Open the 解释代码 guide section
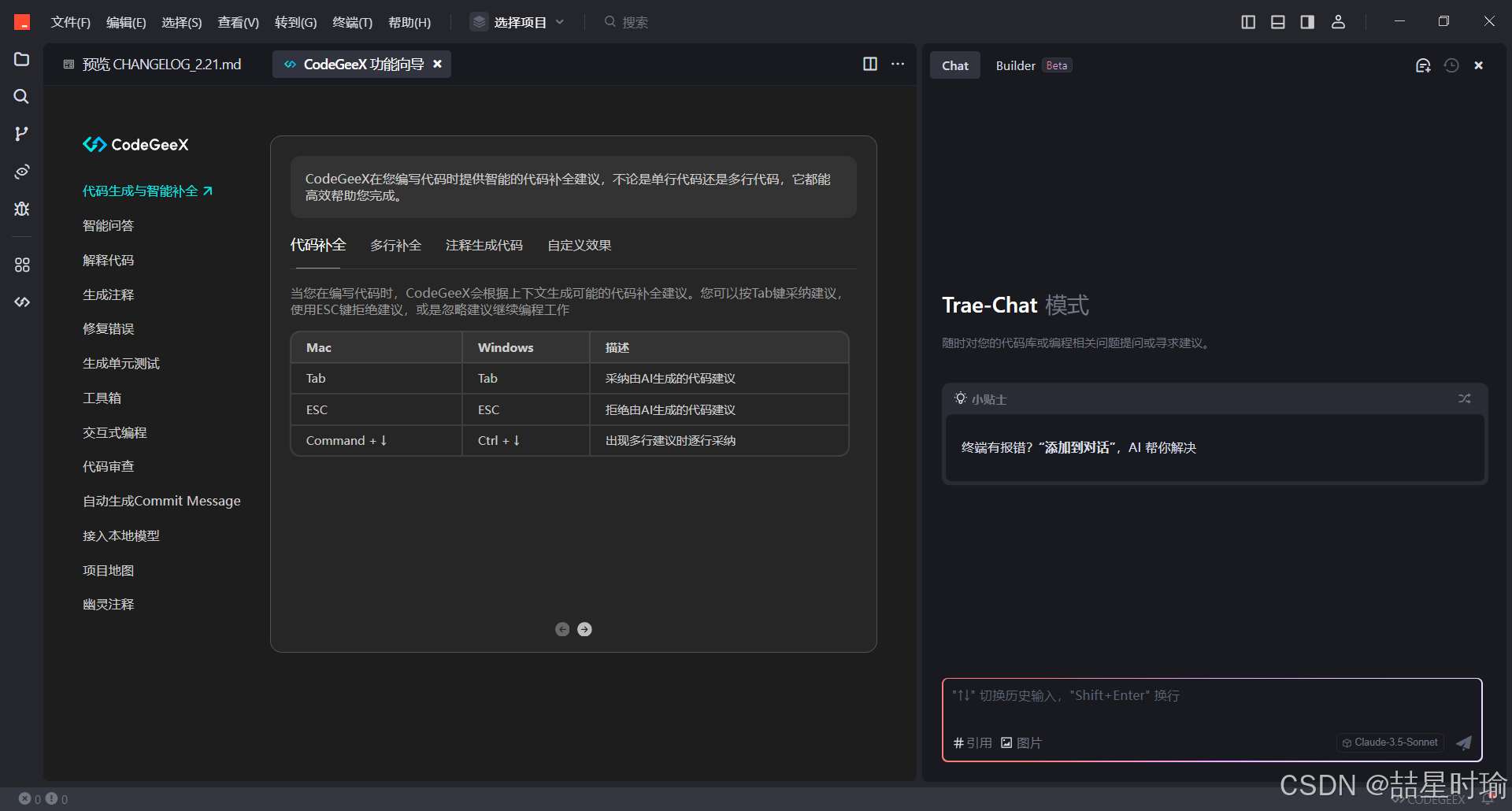Image resolution: width=1512 pixels, height=811 pixels. coord(108,260)
